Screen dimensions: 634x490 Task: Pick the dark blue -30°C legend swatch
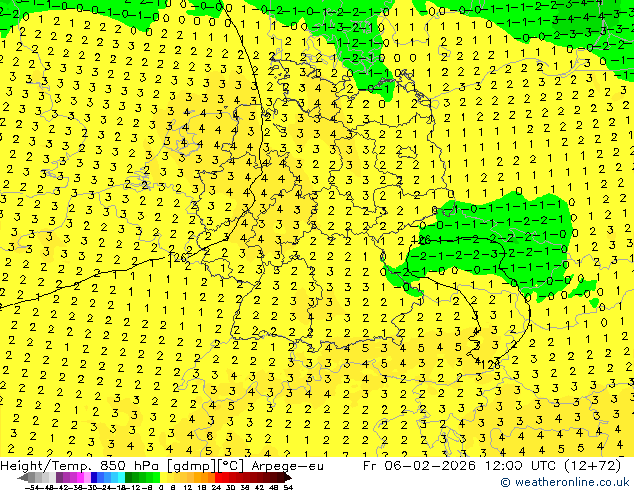pos(94,477)
